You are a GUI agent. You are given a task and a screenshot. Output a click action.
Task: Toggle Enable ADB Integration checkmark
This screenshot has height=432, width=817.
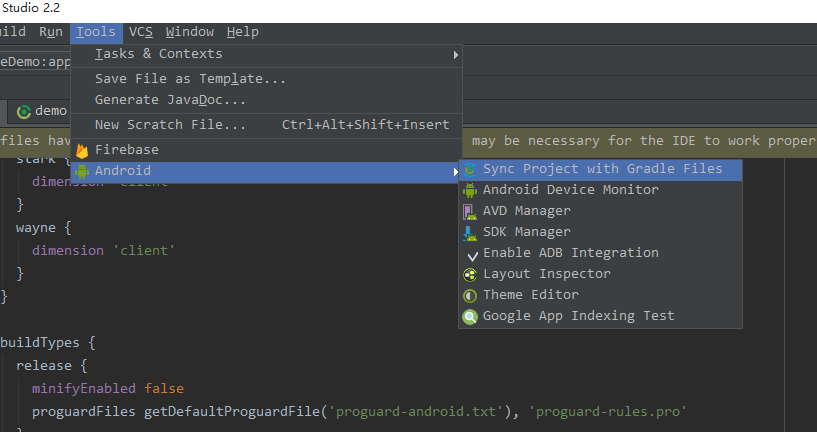point(472,255)
